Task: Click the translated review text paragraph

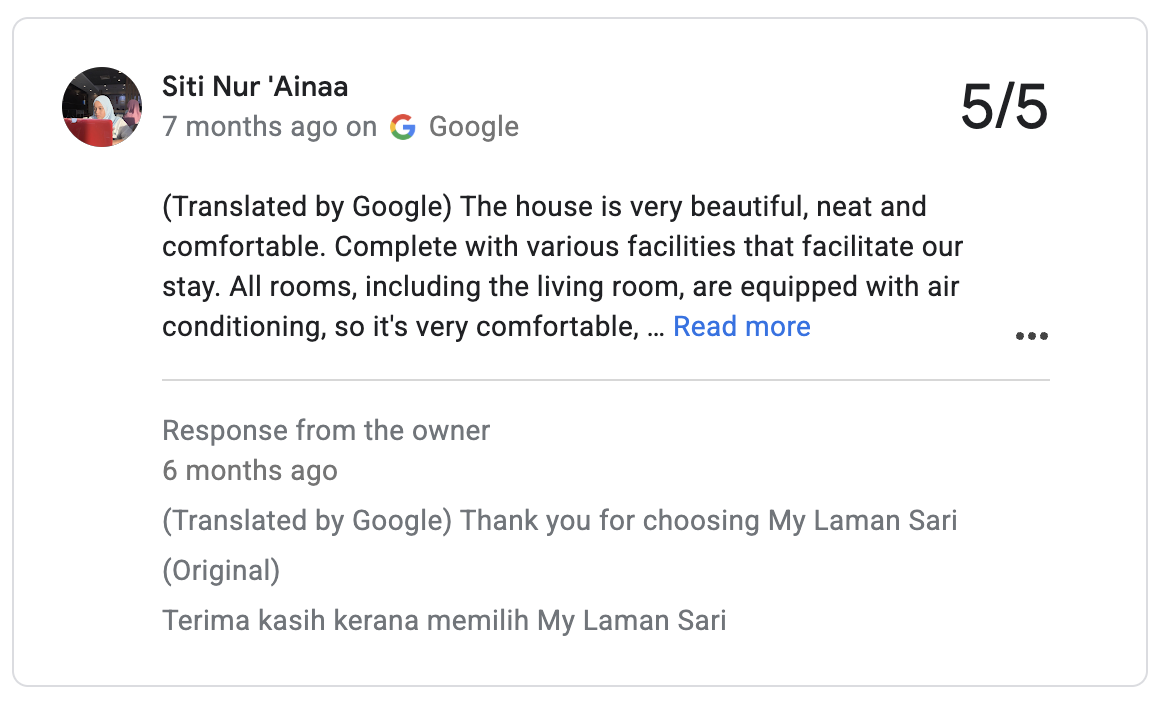Action: pyautogui.click(x=560, y=266)
